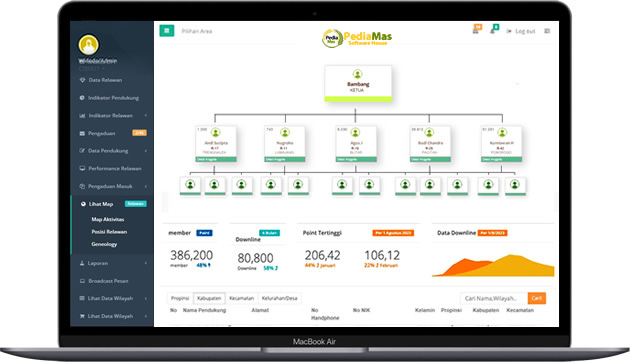Click the point value 206,42
630x362 pixels.
[323, 255]
